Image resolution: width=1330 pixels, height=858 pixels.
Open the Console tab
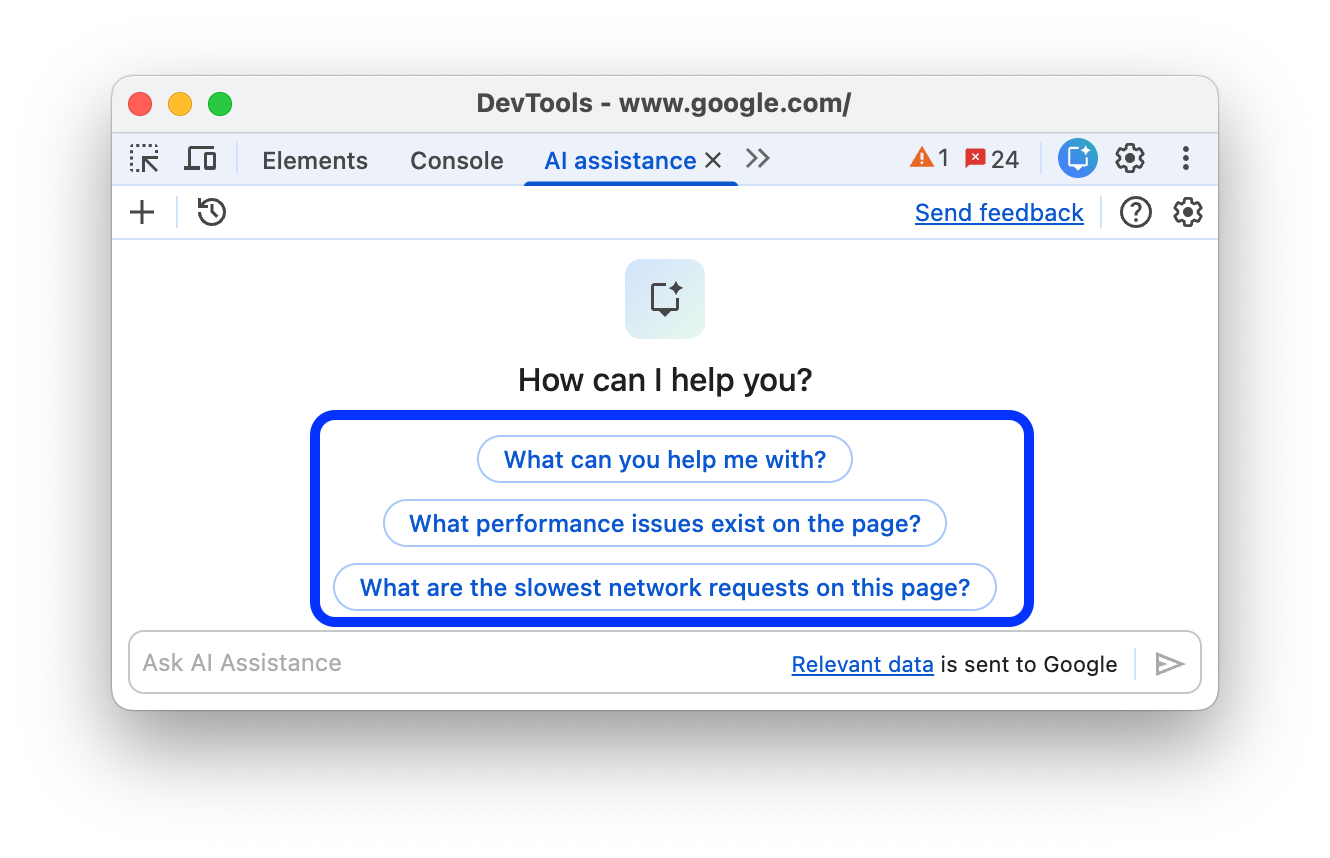pos(457,161)
